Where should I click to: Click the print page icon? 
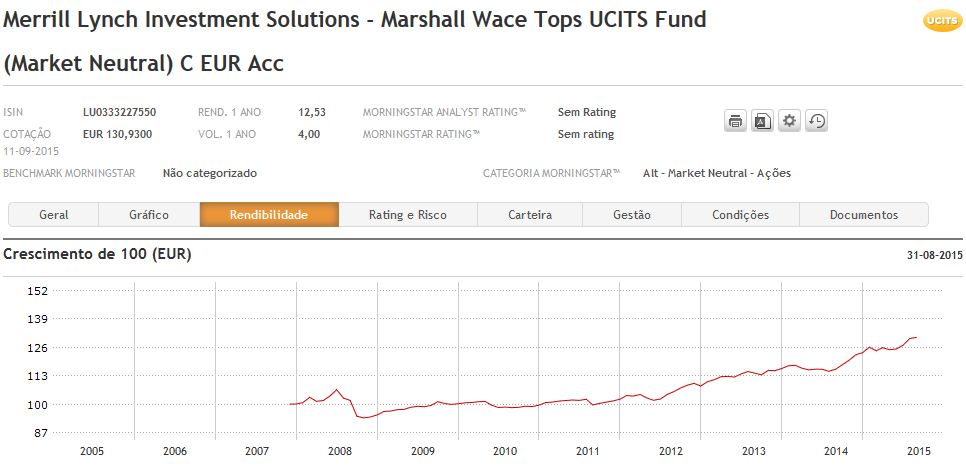tap(735, 121)
